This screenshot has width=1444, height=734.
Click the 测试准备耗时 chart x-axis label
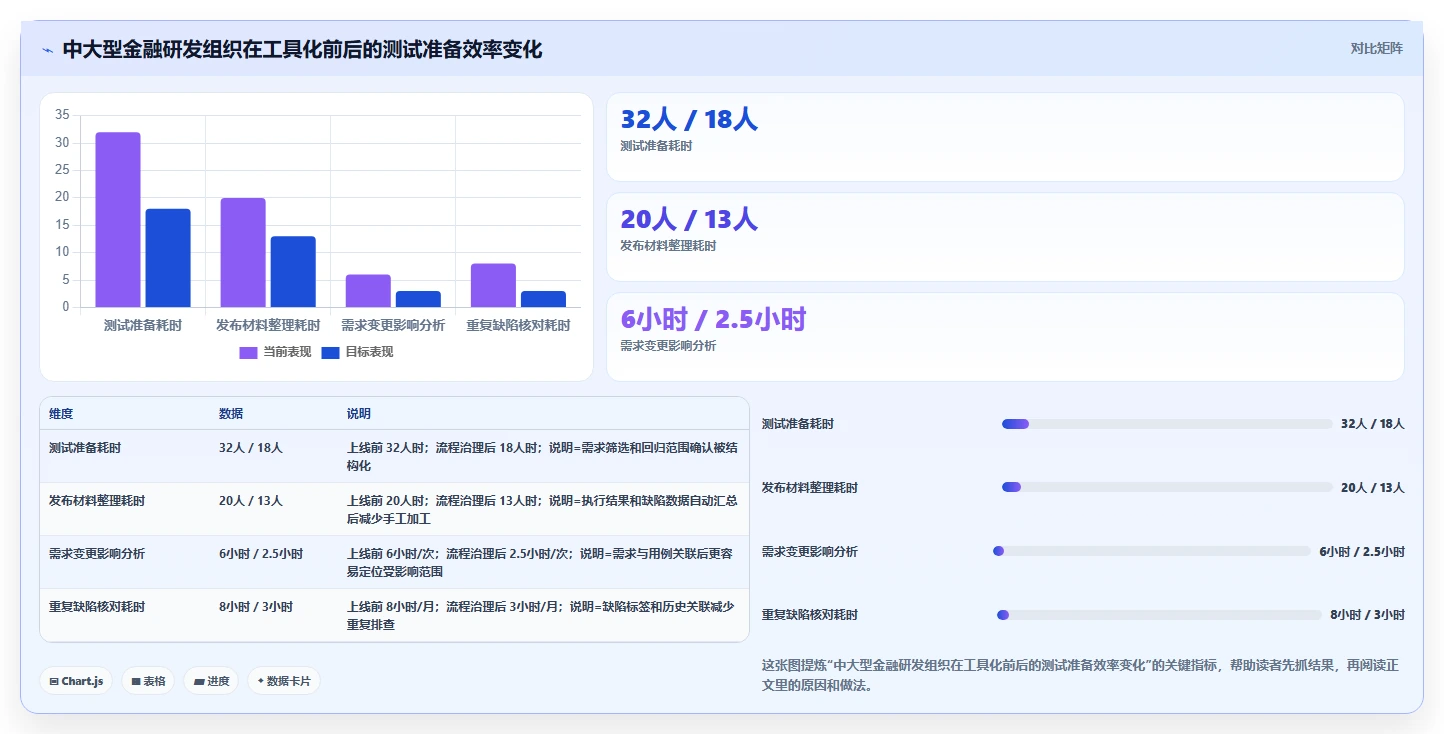[x=143, y=325]
